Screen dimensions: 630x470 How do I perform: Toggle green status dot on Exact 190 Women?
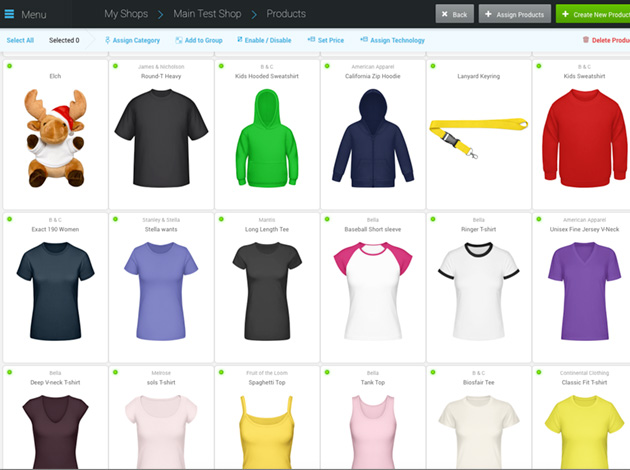pyautogui.click(x=10, y=219)
